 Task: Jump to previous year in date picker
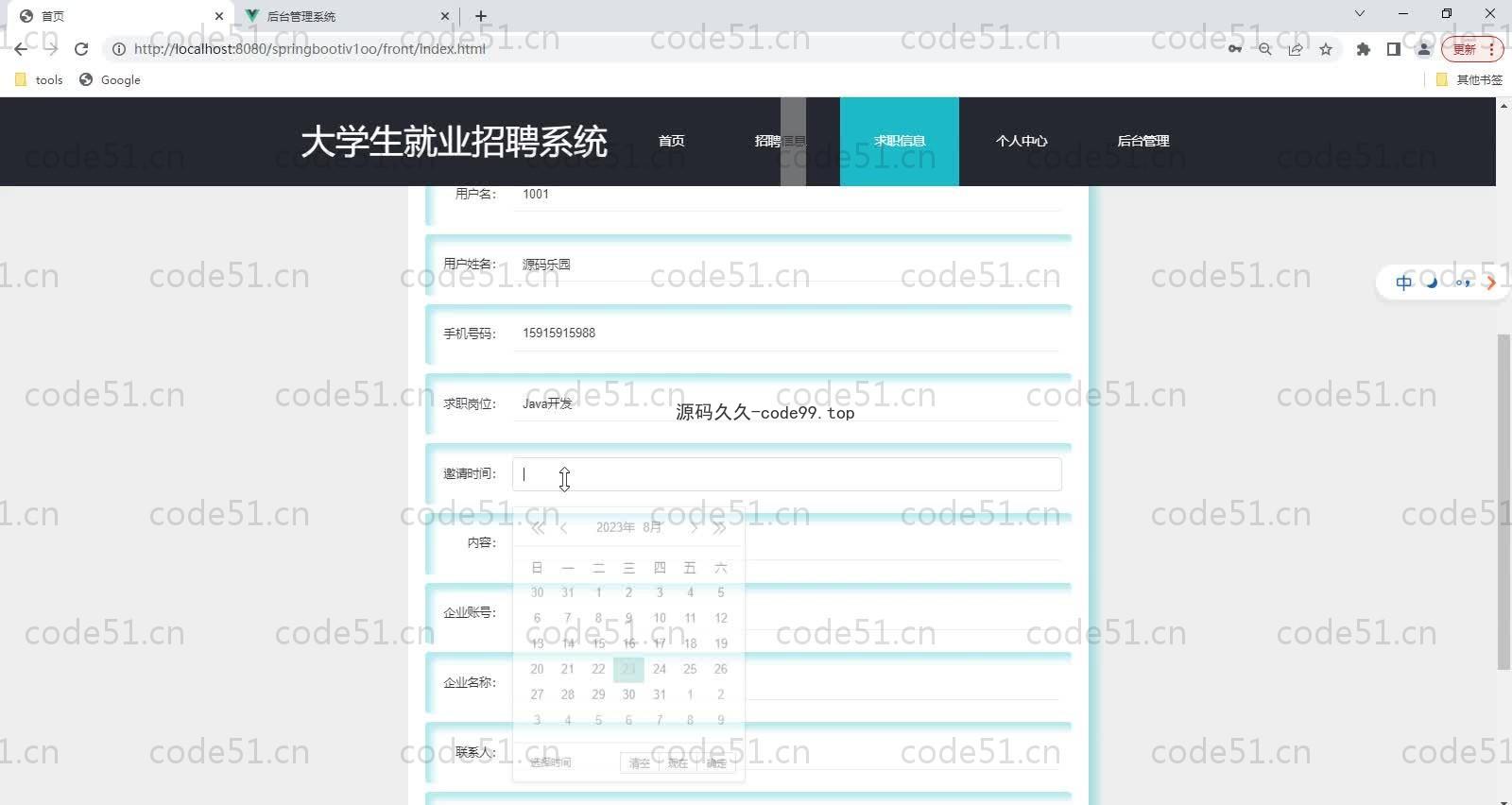tap(538, 528)
